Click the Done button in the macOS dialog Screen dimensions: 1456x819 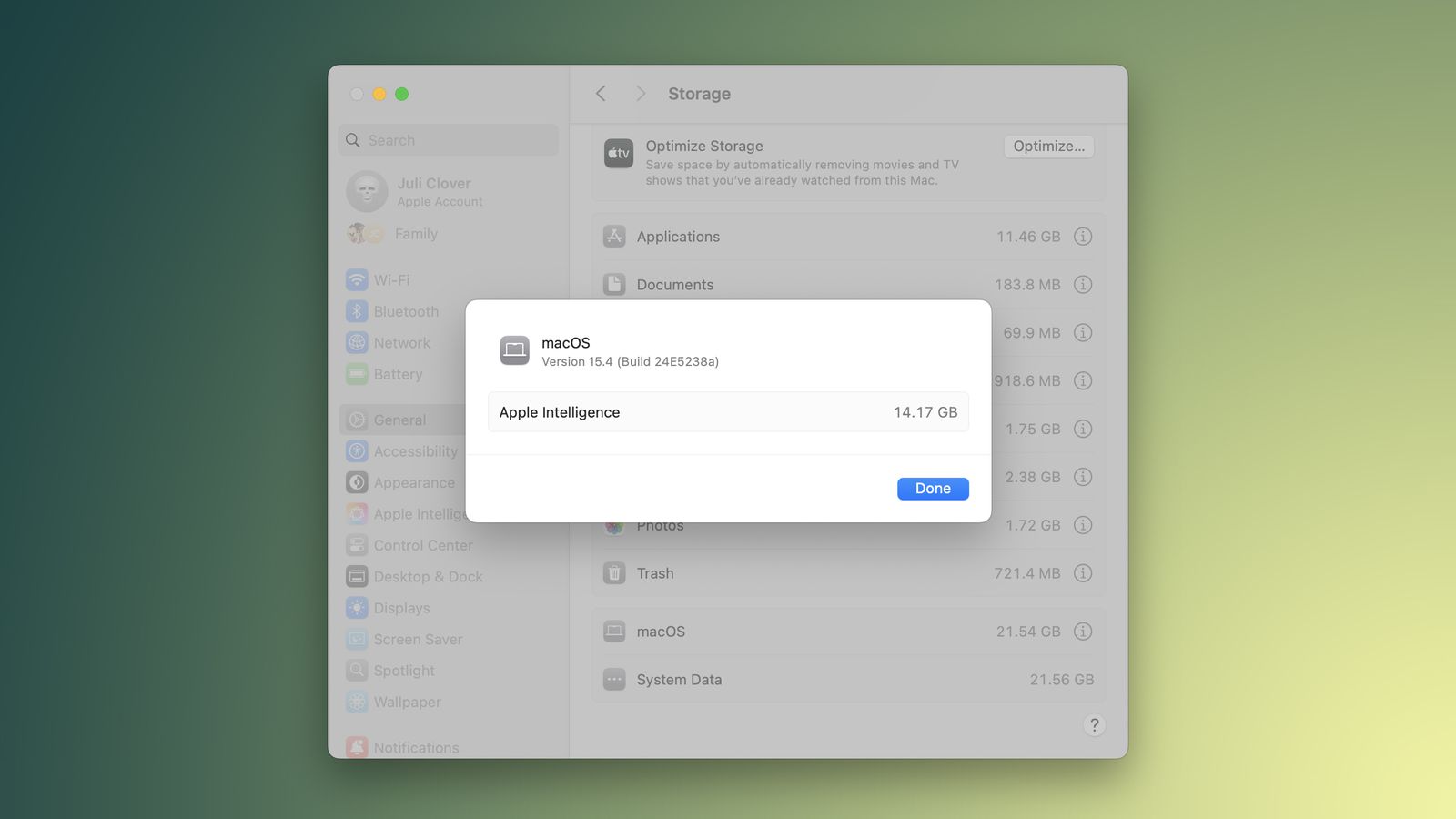(932, 489)
